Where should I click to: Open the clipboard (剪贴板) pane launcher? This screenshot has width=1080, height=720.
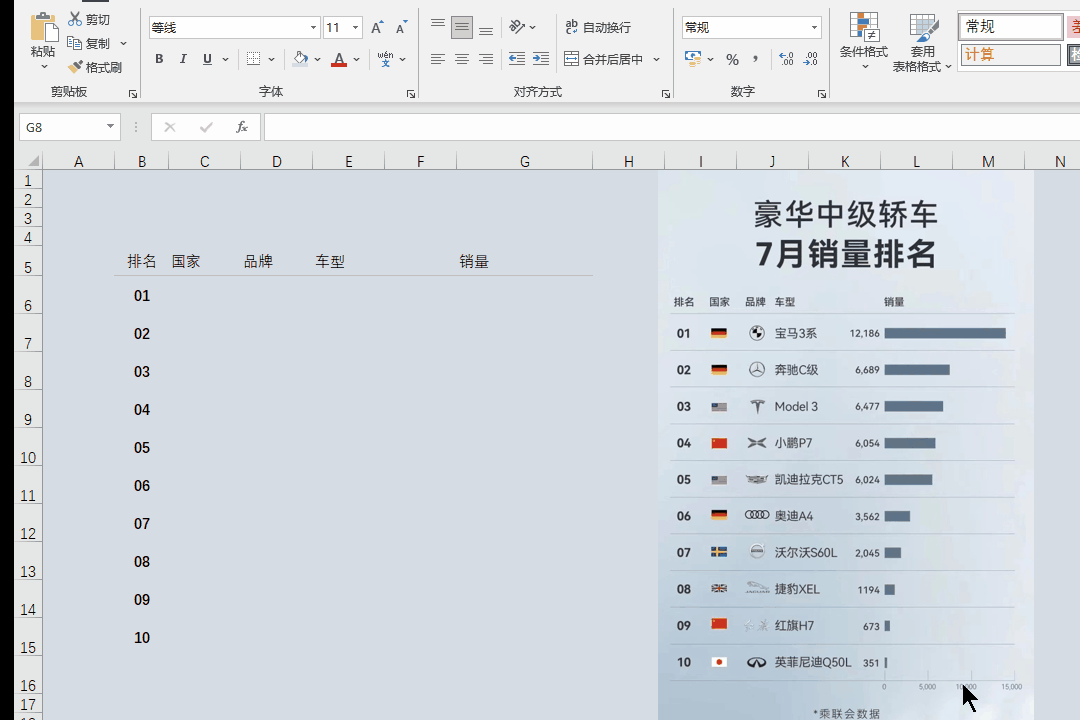(133, 94)
